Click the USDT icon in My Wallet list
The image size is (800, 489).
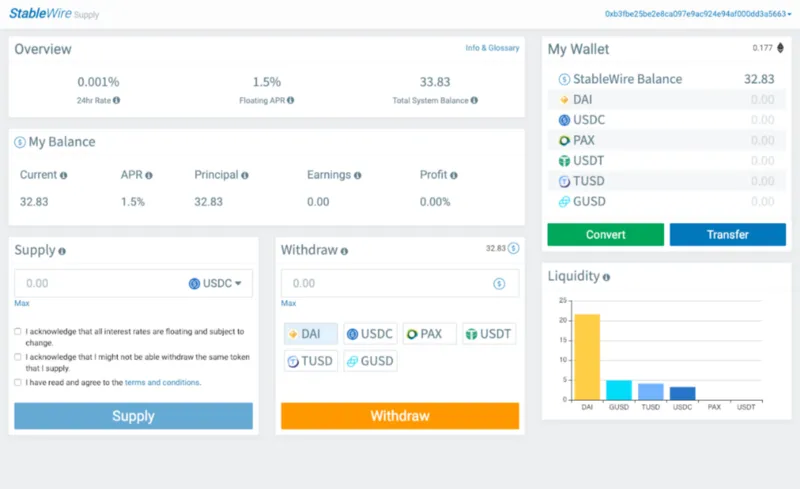(564, 161)
